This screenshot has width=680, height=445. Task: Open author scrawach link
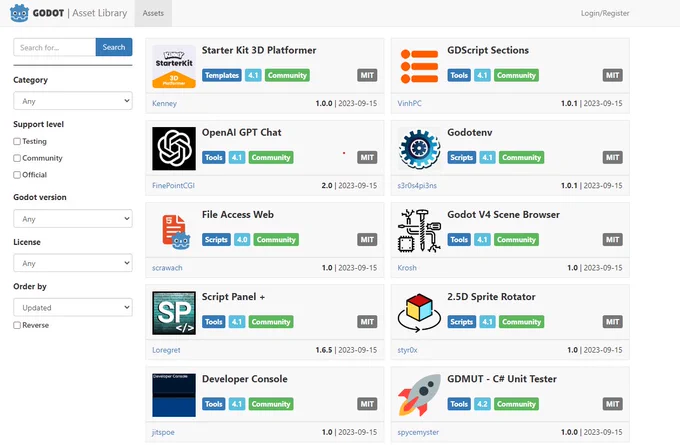[x=167, y=268]
